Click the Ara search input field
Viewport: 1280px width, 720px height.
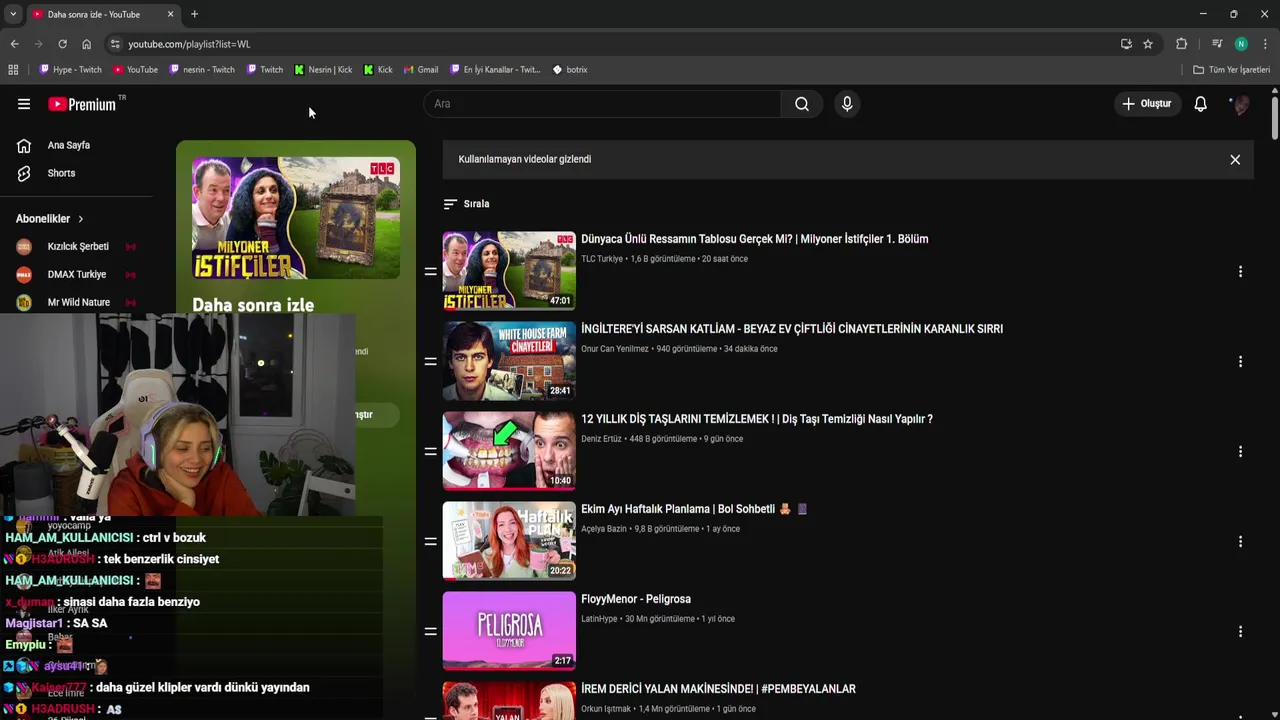coord(603,104)
